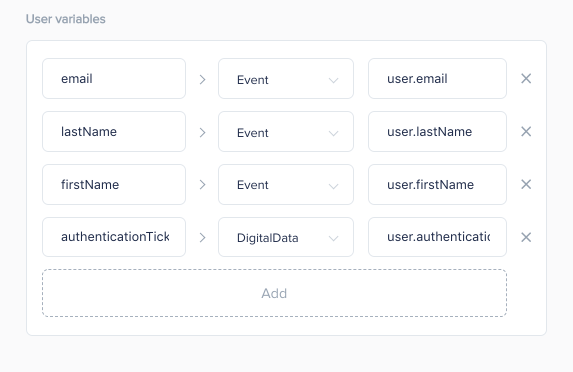Add a new user variable

274,293
